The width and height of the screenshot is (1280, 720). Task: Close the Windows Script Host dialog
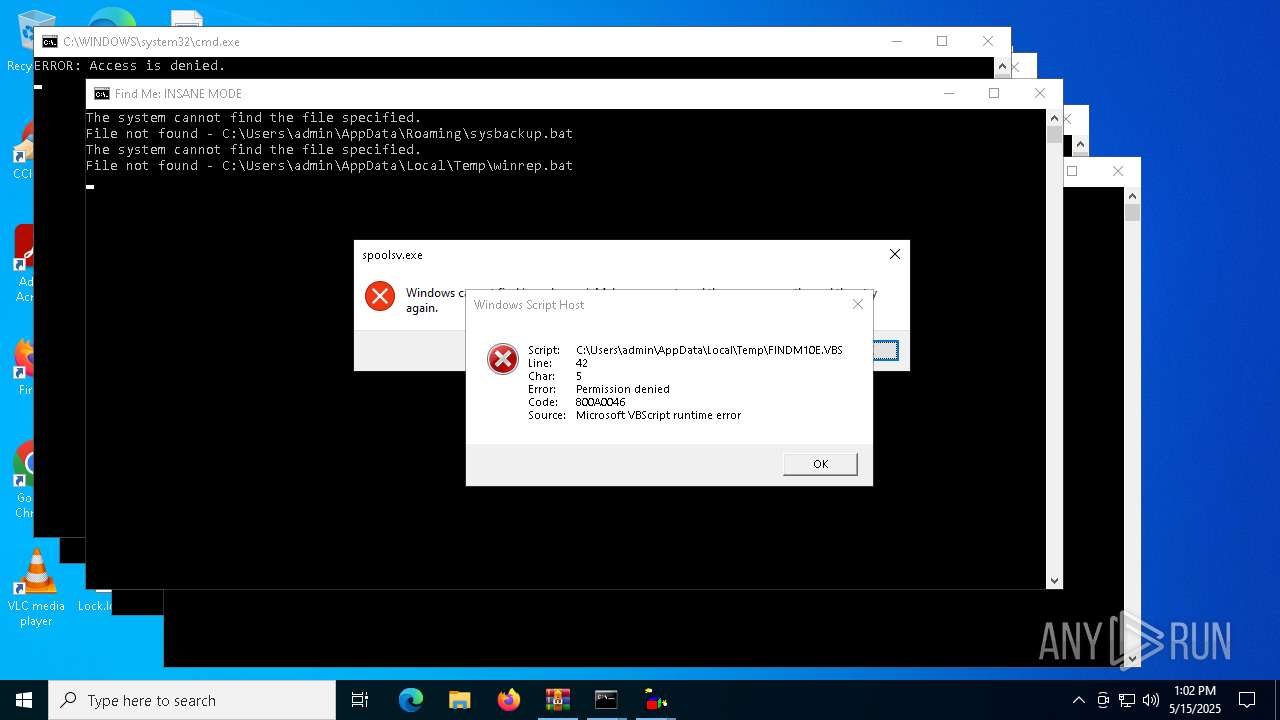click(x=857, y=304)
